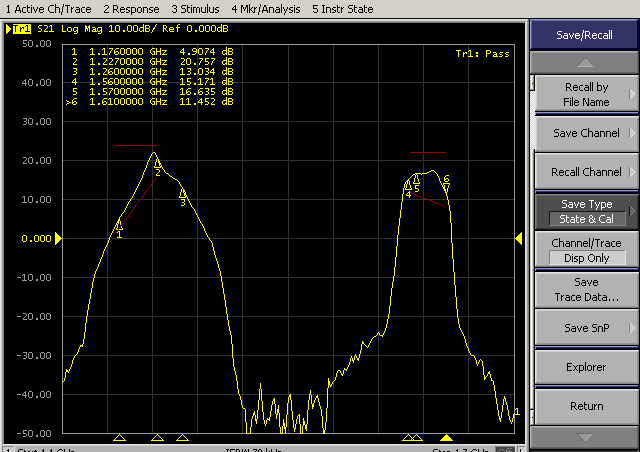Image resolution: width=640 pixels, height=452 pixels.
Task: Select marker 2 at the left peak
Action: [157, 165]
